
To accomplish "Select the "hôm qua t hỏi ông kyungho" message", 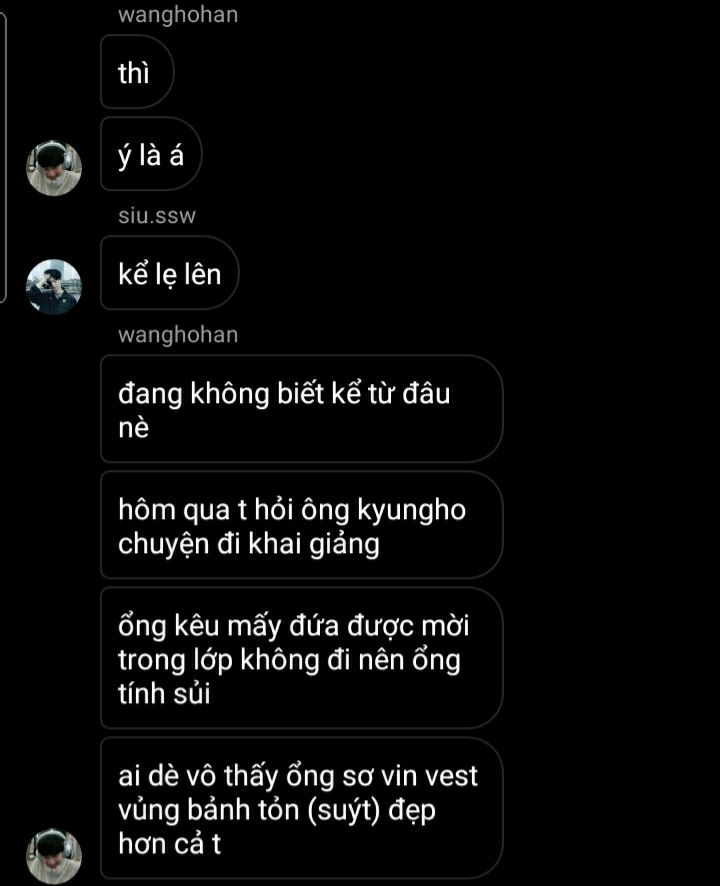I will pyautogui.click(x=301, y=525).
